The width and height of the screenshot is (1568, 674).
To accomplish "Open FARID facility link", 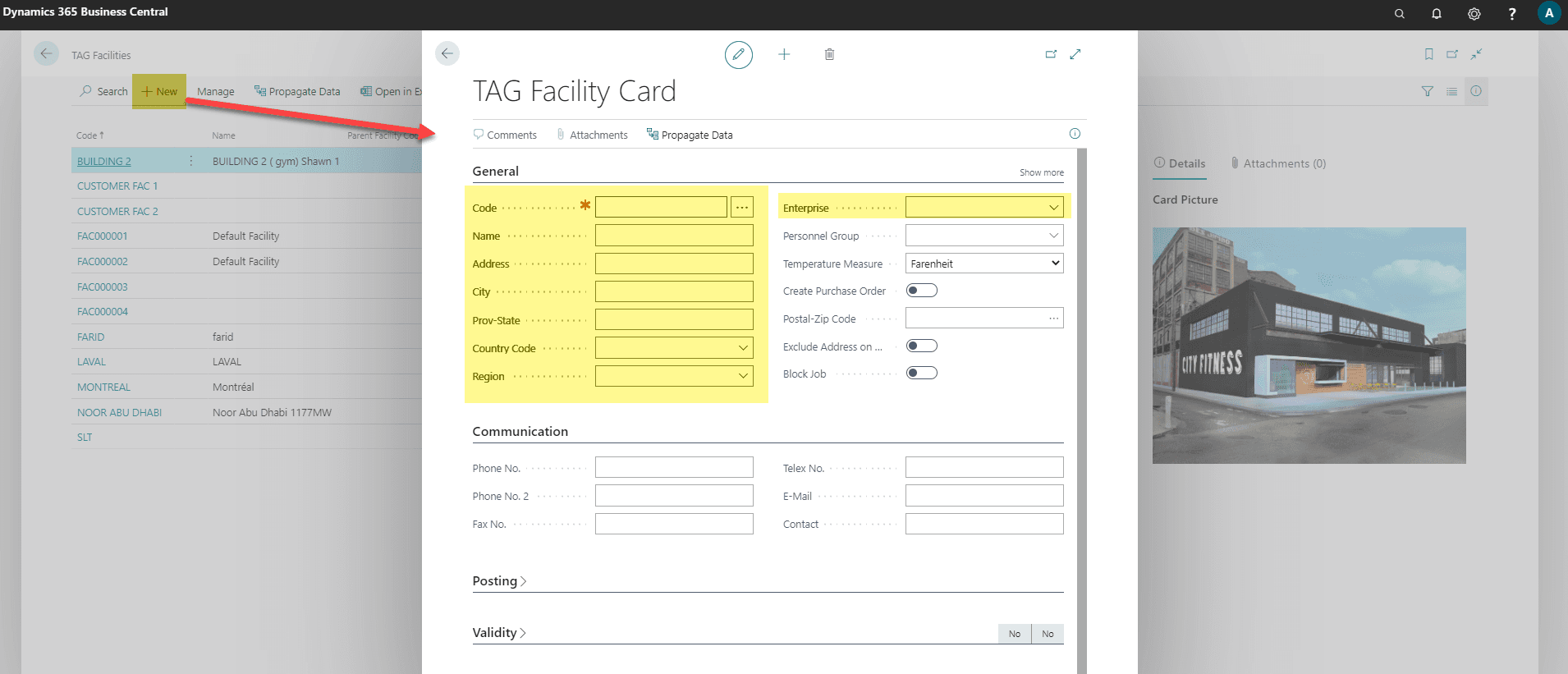I will pos(90,337).
